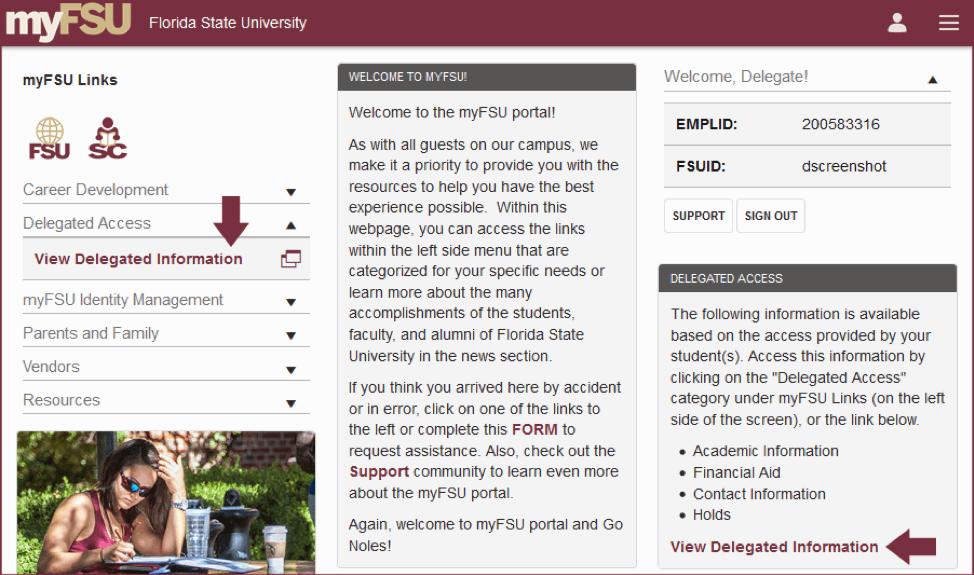Open the SC student central icon
The image size is (974, 575).
click(107, 139)
